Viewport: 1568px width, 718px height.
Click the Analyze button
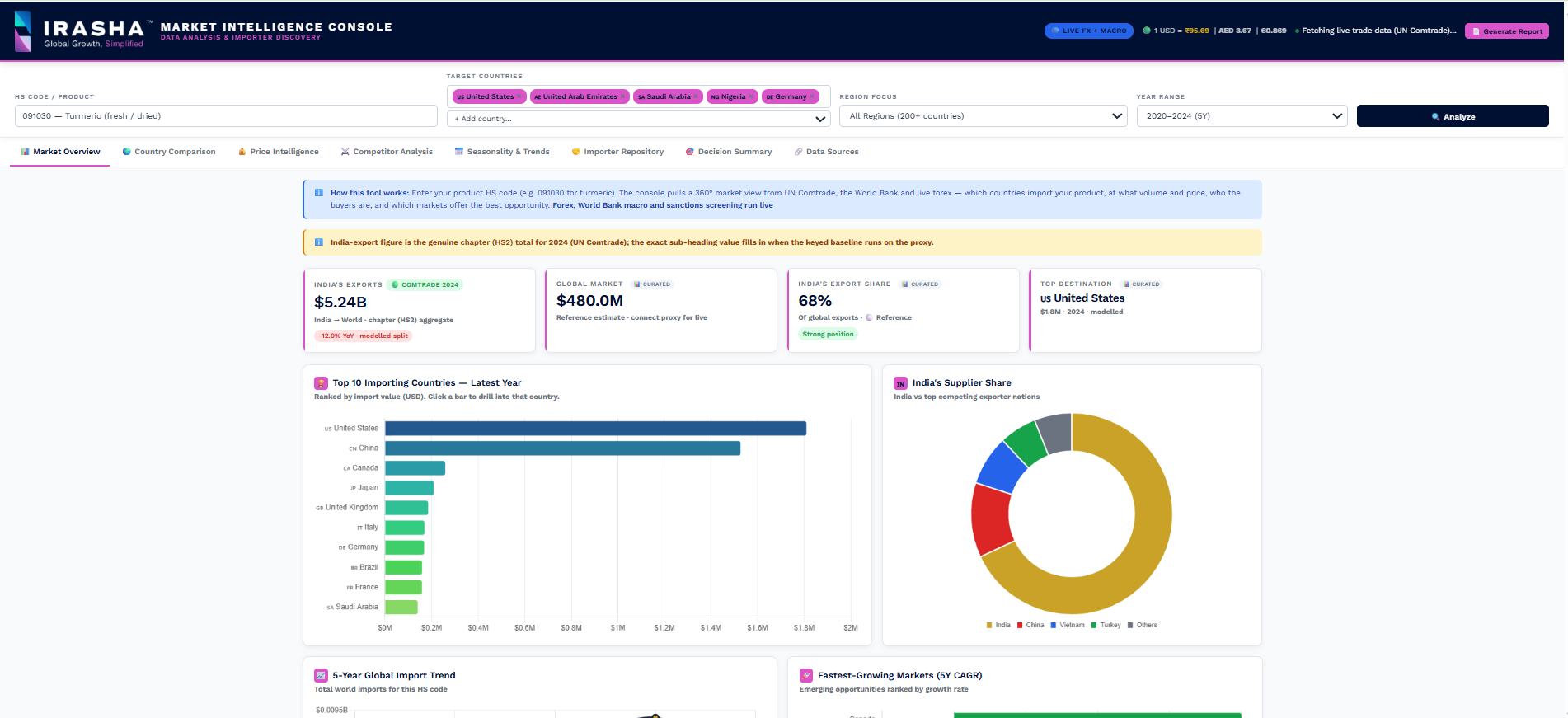(1453, 116)
